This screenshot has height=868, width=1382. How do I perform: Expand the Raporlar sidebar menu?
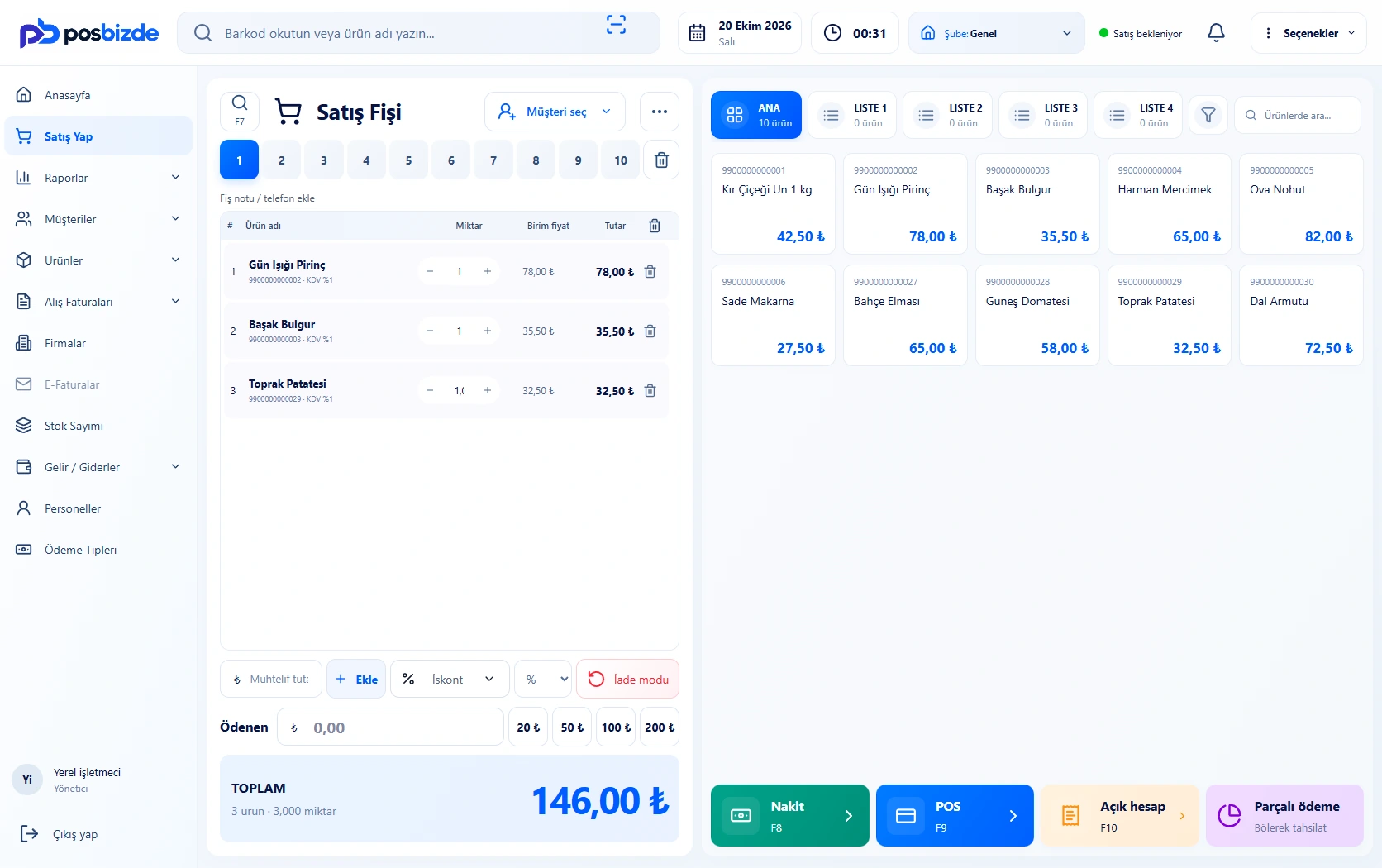point(98,178)
